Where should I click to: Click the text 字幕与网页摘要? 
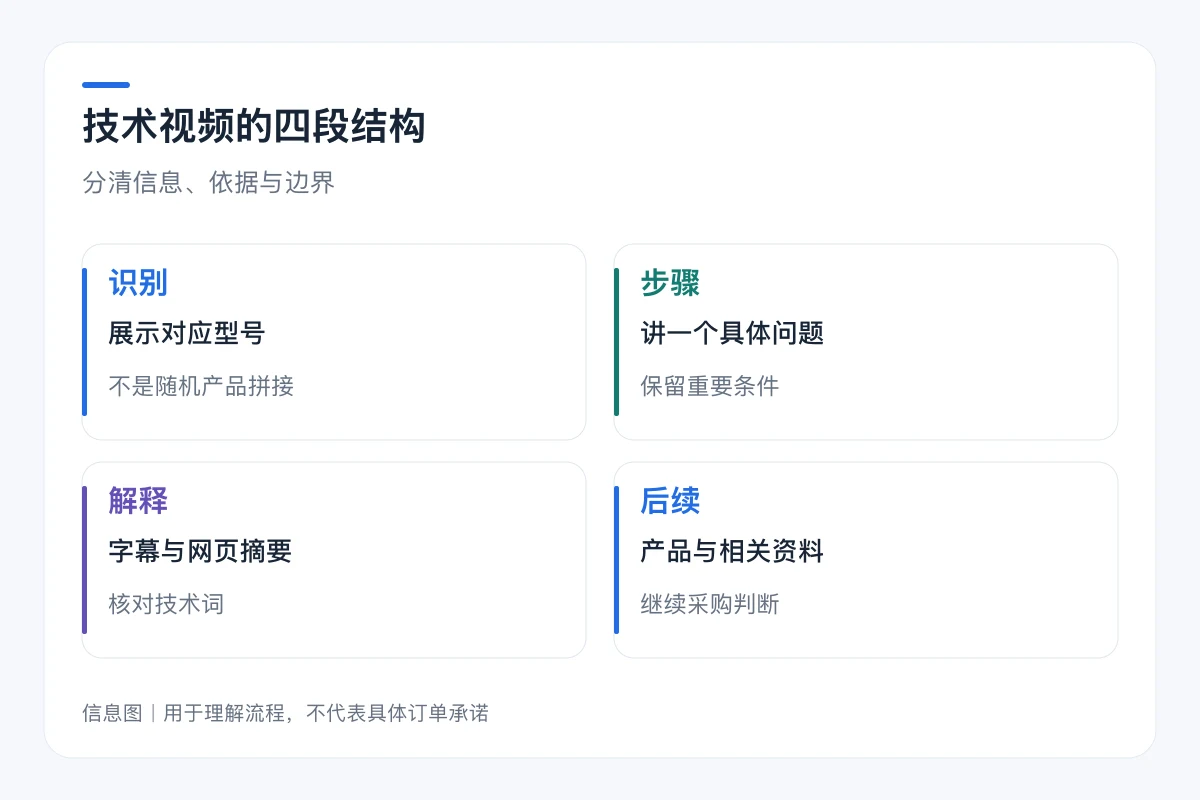[200, 552]
